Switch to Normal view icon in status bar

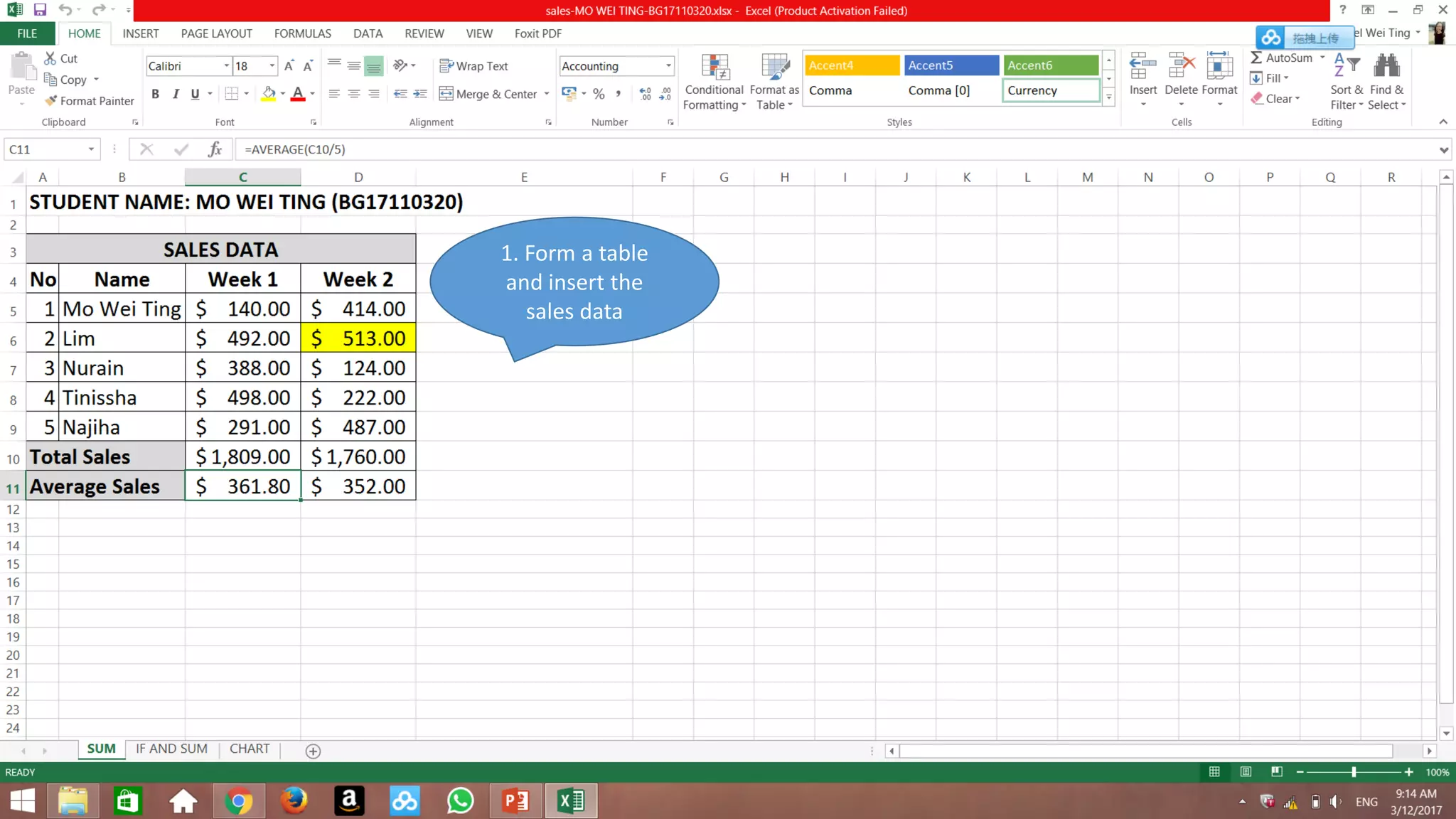(x=1214, y=772)
